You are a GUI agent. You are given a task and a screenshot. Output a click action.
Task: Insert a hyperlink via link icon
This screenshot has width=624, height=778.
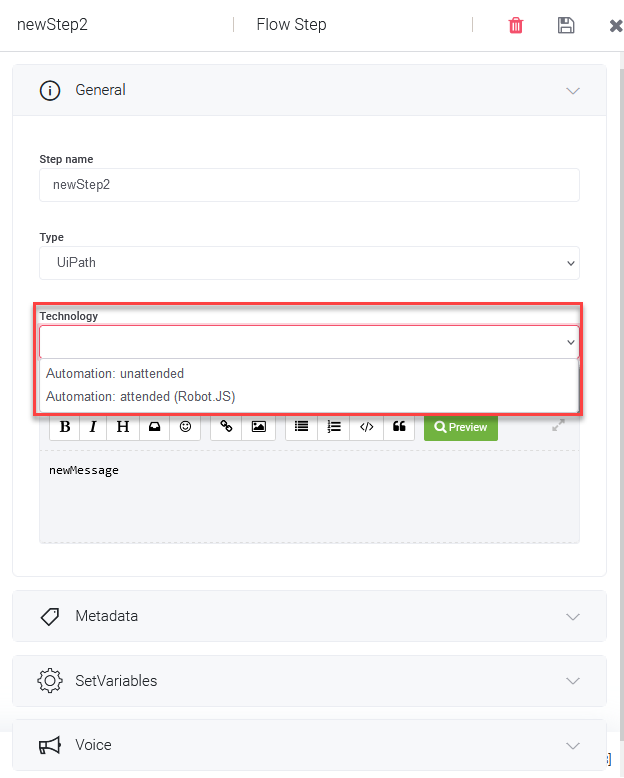click(x=226, y=427)
